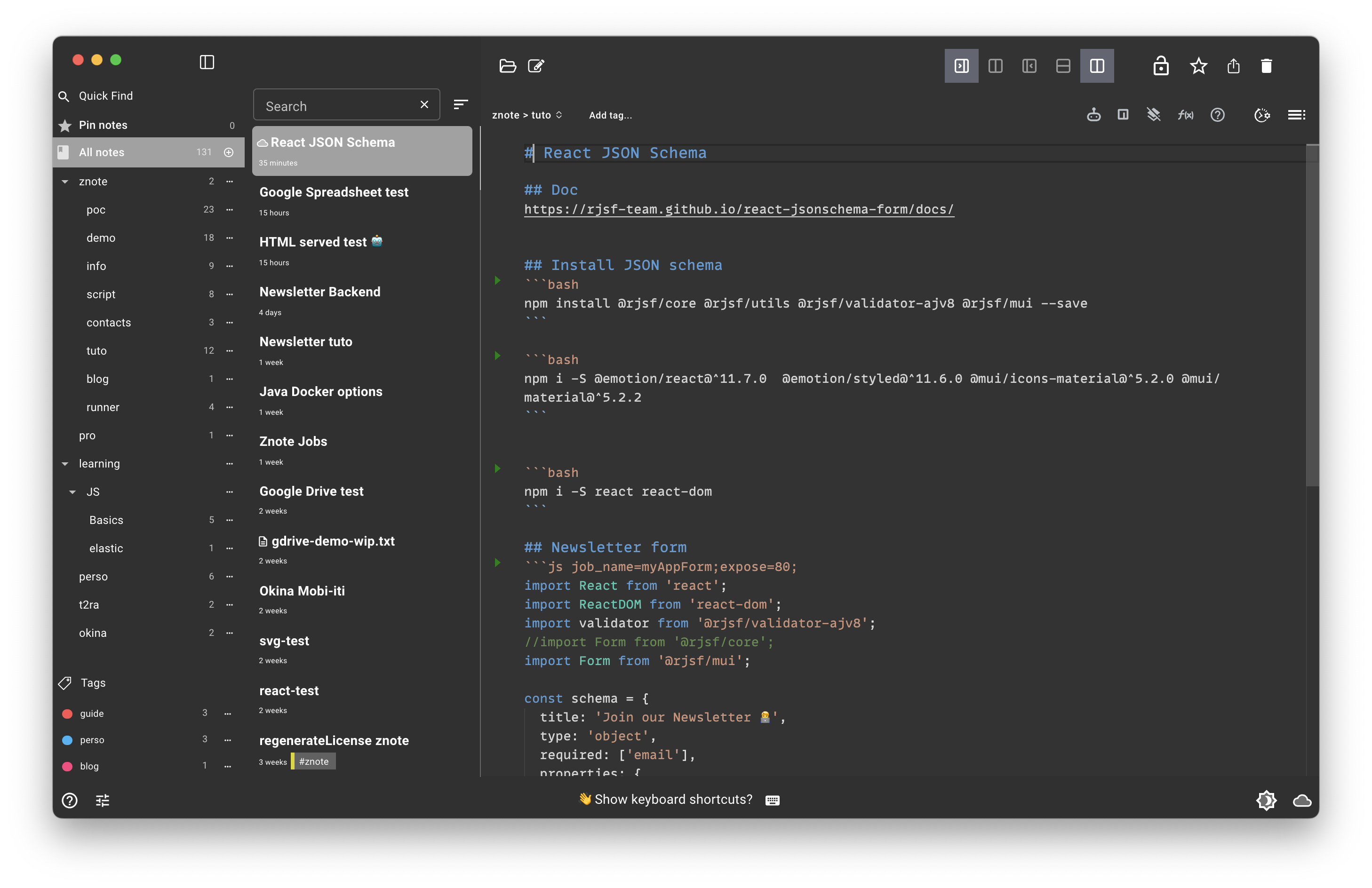Open Quick Find
Screen dimensions: 1372x888
105,96
